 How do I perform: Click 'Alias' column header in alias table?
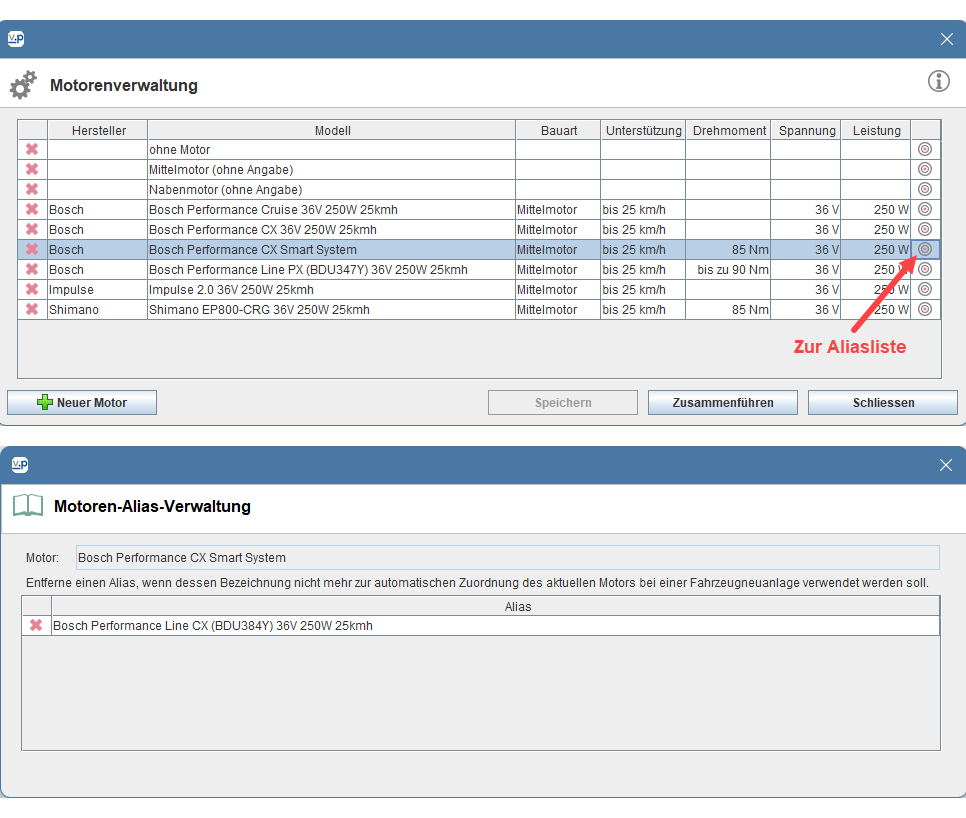[496, 606]
